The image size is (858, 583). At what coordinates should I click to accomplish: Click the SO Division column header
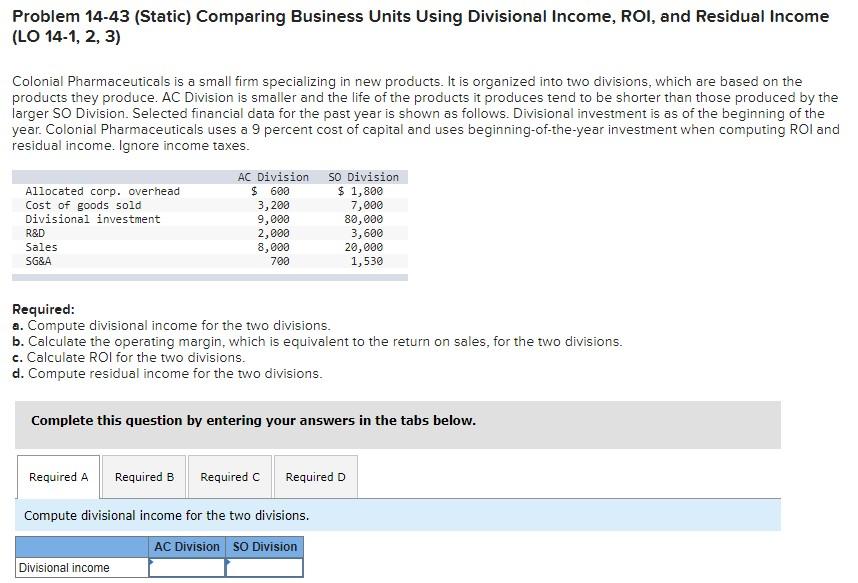click(x=264, y=546)
